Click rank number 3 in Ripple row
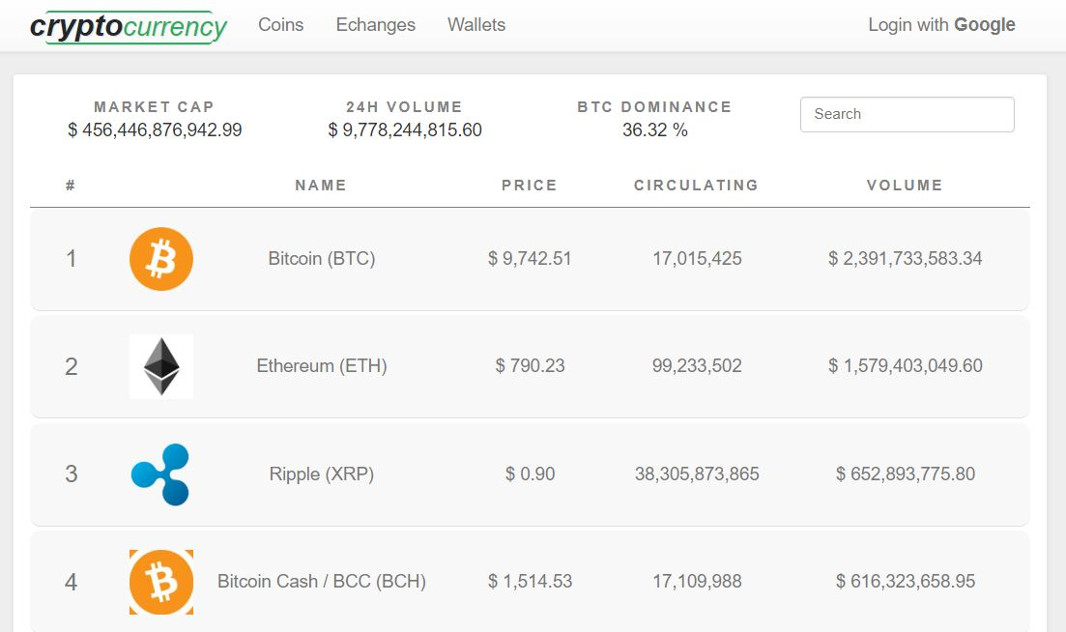The image size is (1066, 632). 71,474
